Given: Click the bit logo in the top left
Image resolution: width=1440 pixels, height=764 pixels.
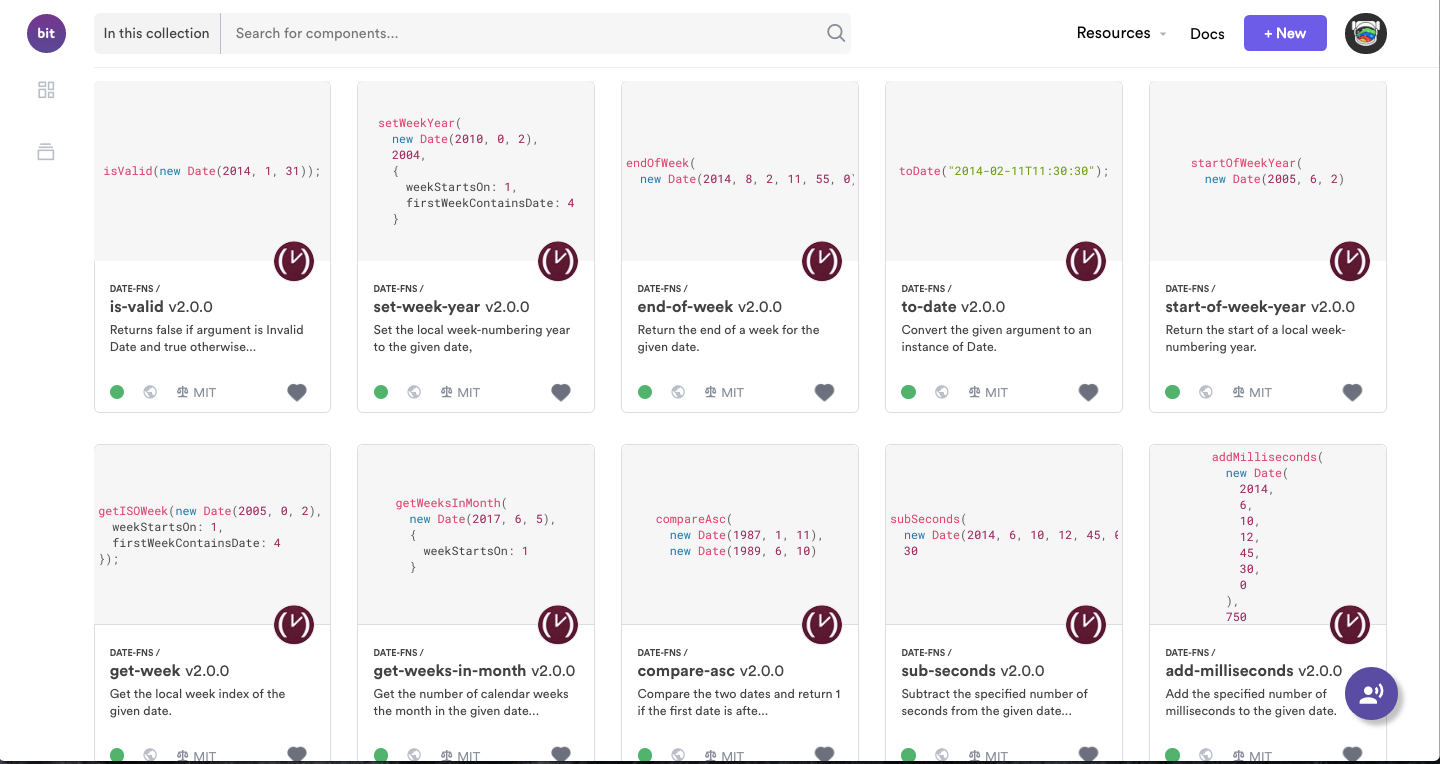Looking at the screenshot, I should point(46,33).
